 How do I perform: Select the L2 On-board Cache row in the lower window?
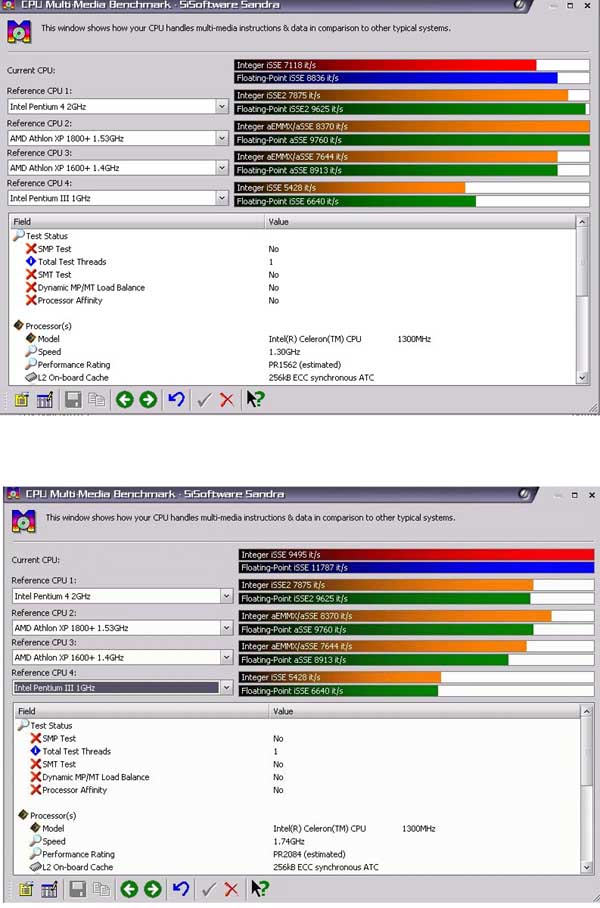coord(297,867)
